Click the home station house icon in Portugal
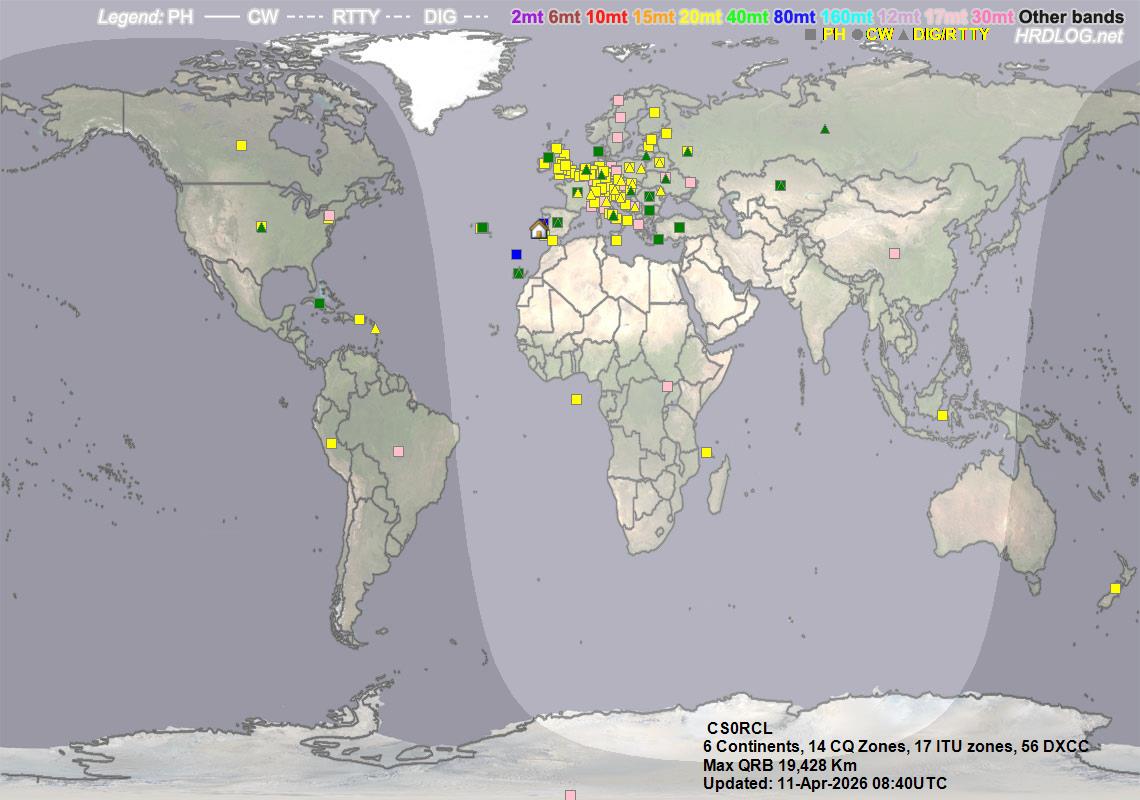 pos(538,229)
